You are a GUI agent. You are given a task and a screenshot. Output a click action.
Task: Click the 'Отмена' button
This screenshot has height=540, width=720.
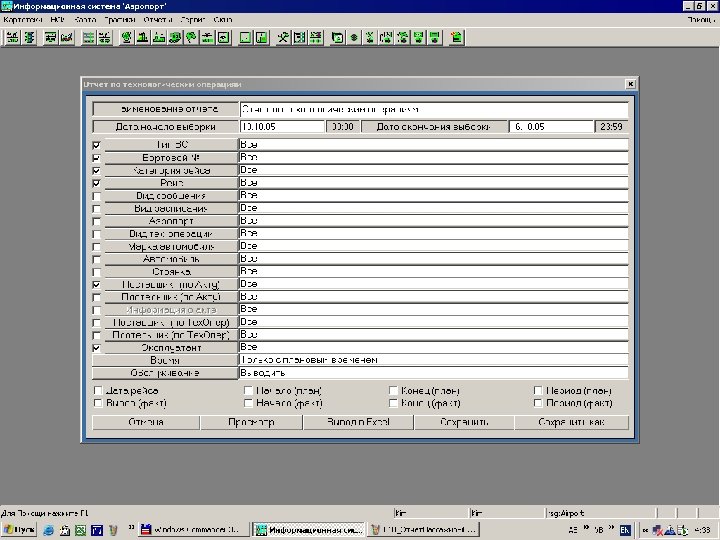pyautogui.click(x=146, y=423)
